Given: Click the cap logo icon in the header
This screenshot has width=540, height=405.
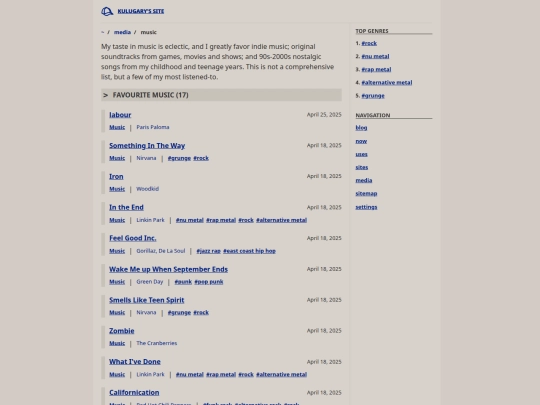Looking at the screenshot, I should click(x=107, y=11).
